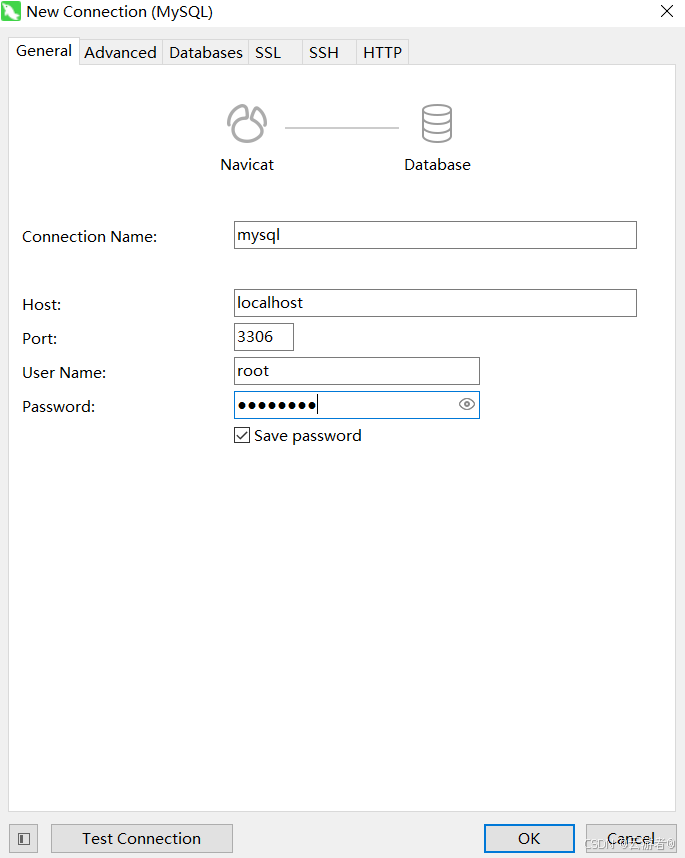The height and width of the screenshot is (858, 685).
Task: Focus the User Name field
Action: 357,371
